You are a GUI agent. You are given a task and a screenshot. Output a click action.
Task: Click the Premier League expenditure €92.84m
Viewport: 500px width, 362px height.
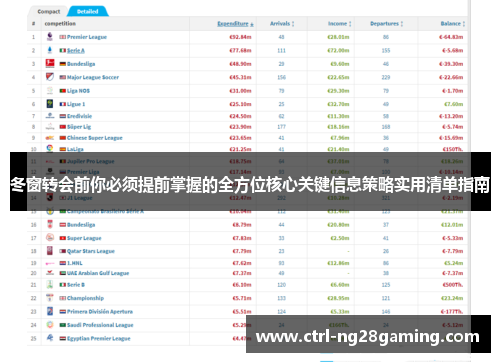[240, 37]
